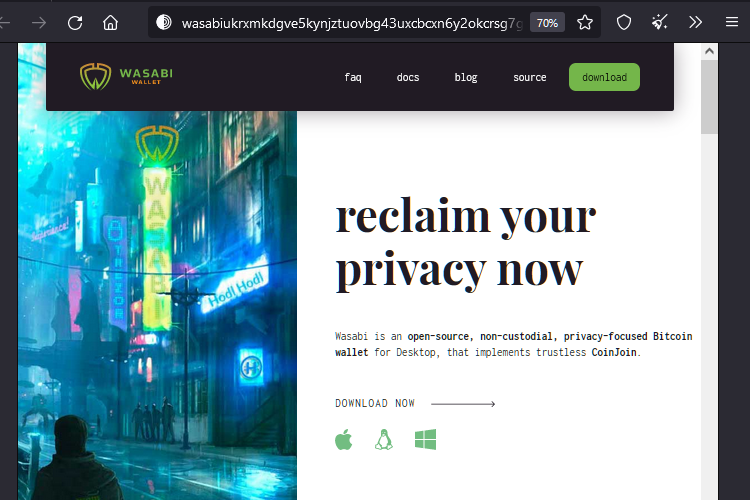The width and height of the screenshot is (750, 500).
Task: Bookmark this page with the star icon
Action: [585, 22]
